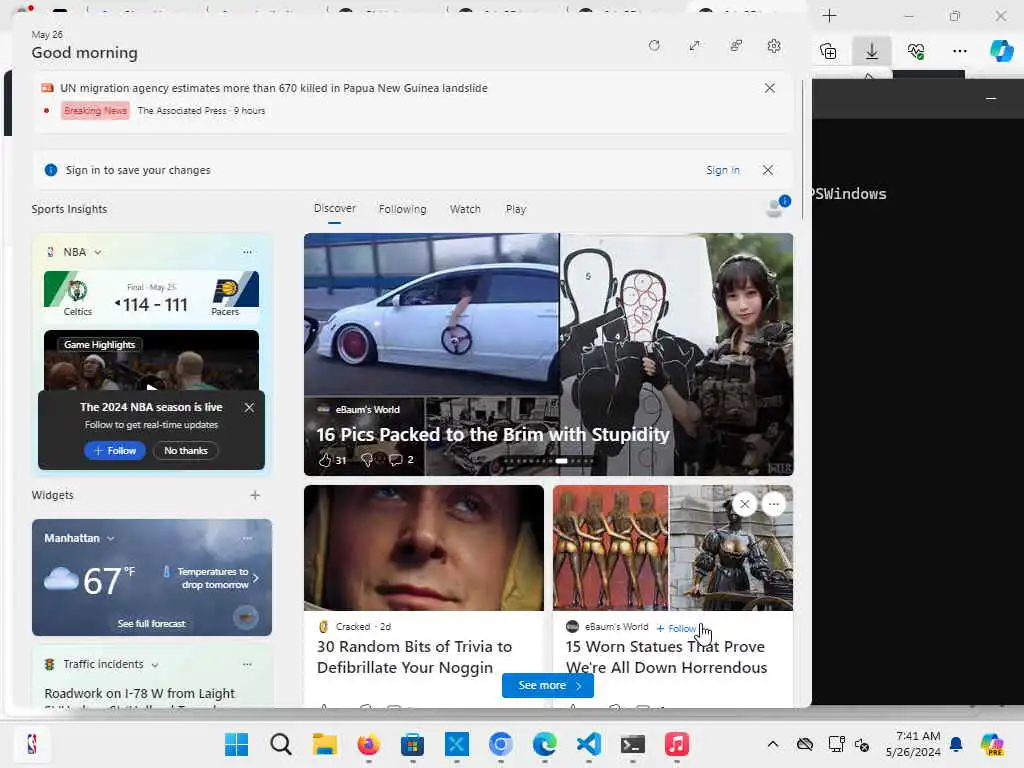
Task: Expand the Traffic incidents dropdown
Action: (x=155, y=665)
